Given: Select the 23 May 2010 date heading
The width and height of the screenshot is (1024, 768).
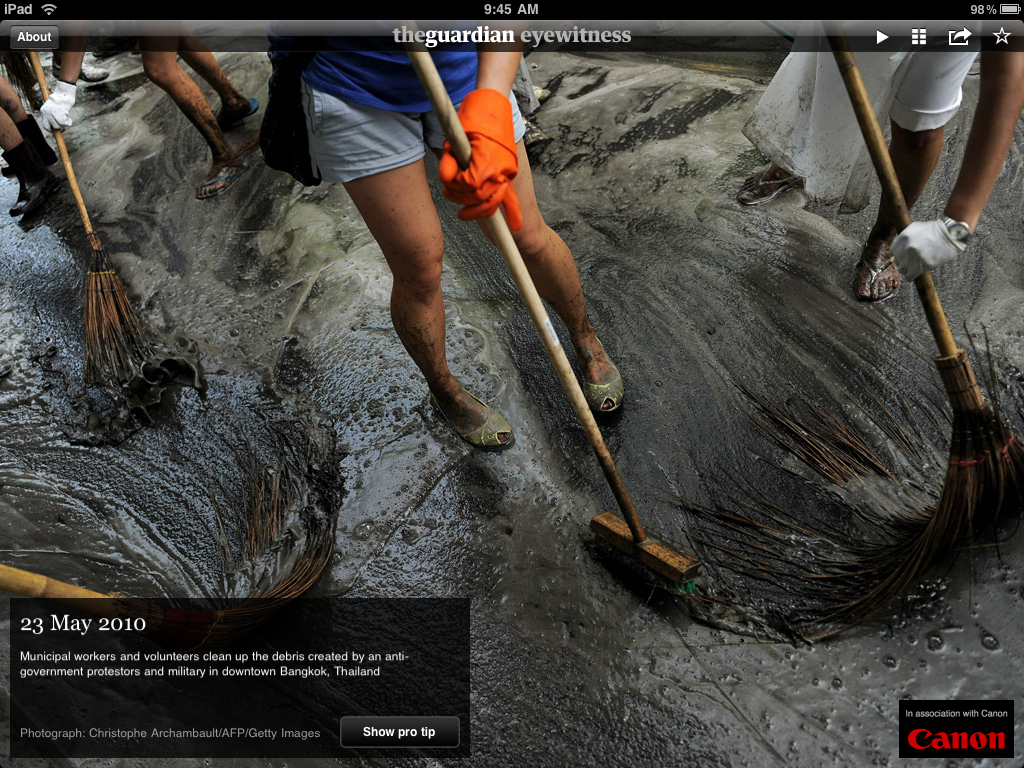Looking at the screenshot, I should click(x=83, y=624).
